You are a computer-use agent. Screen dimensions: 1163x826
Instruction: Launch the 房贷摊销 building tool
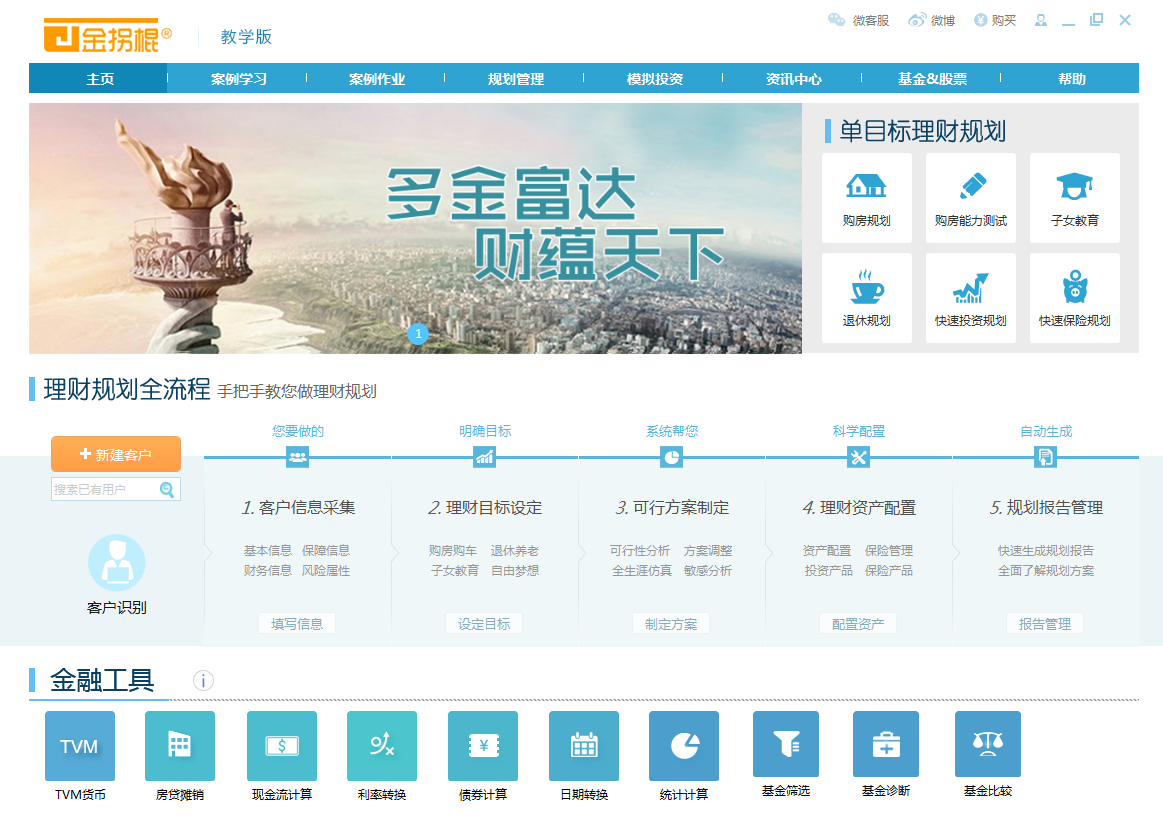point(180,746)
